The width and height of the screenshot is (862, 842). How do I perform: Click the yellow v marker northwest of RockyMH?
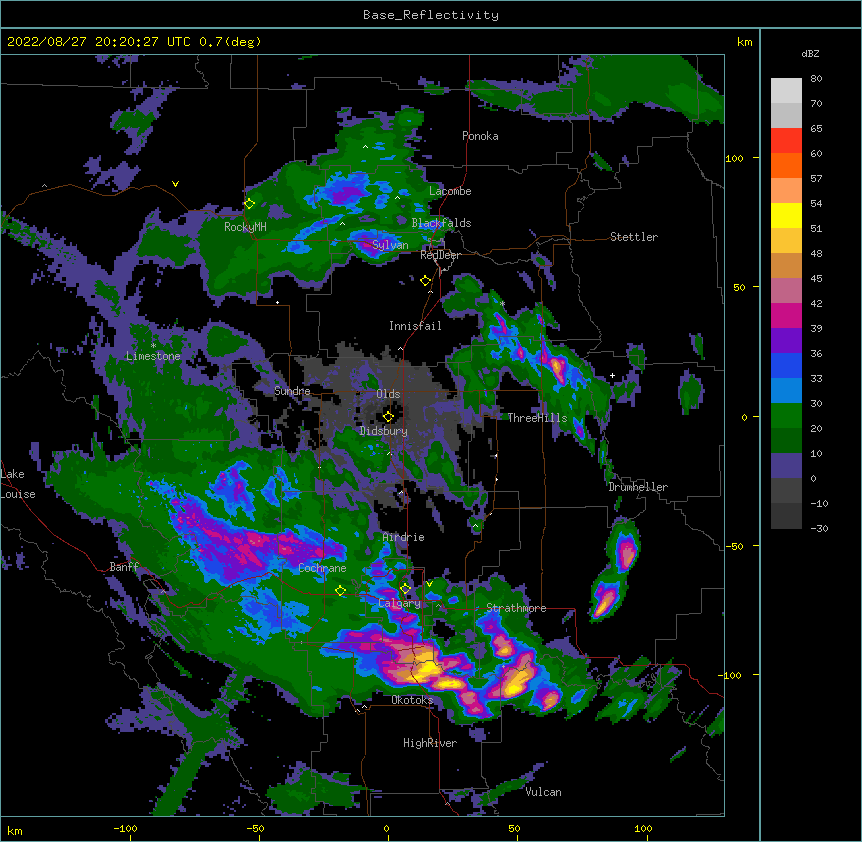[x=175, y=184]
